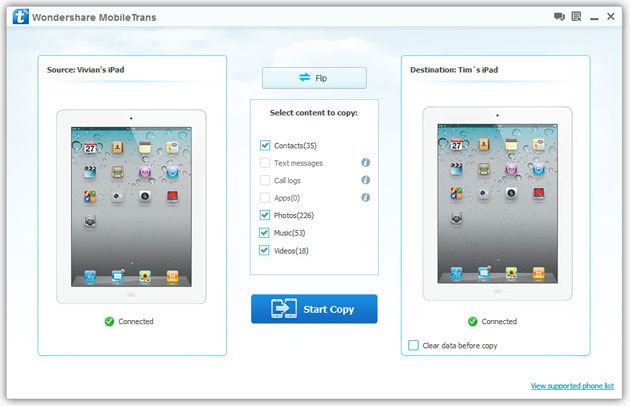Open the View supported phone list link
This screenshot has height=406, width=630.
tap(572, 386)
